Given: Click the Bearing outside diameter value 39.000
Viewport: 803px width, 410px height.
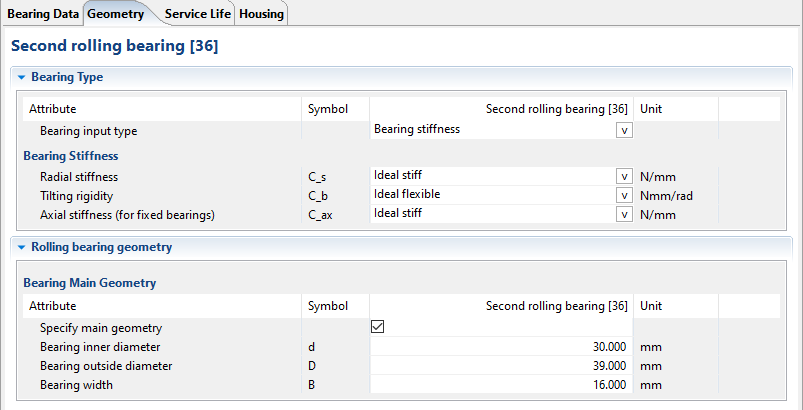Looking at the screenshot, I should [609, 366].
